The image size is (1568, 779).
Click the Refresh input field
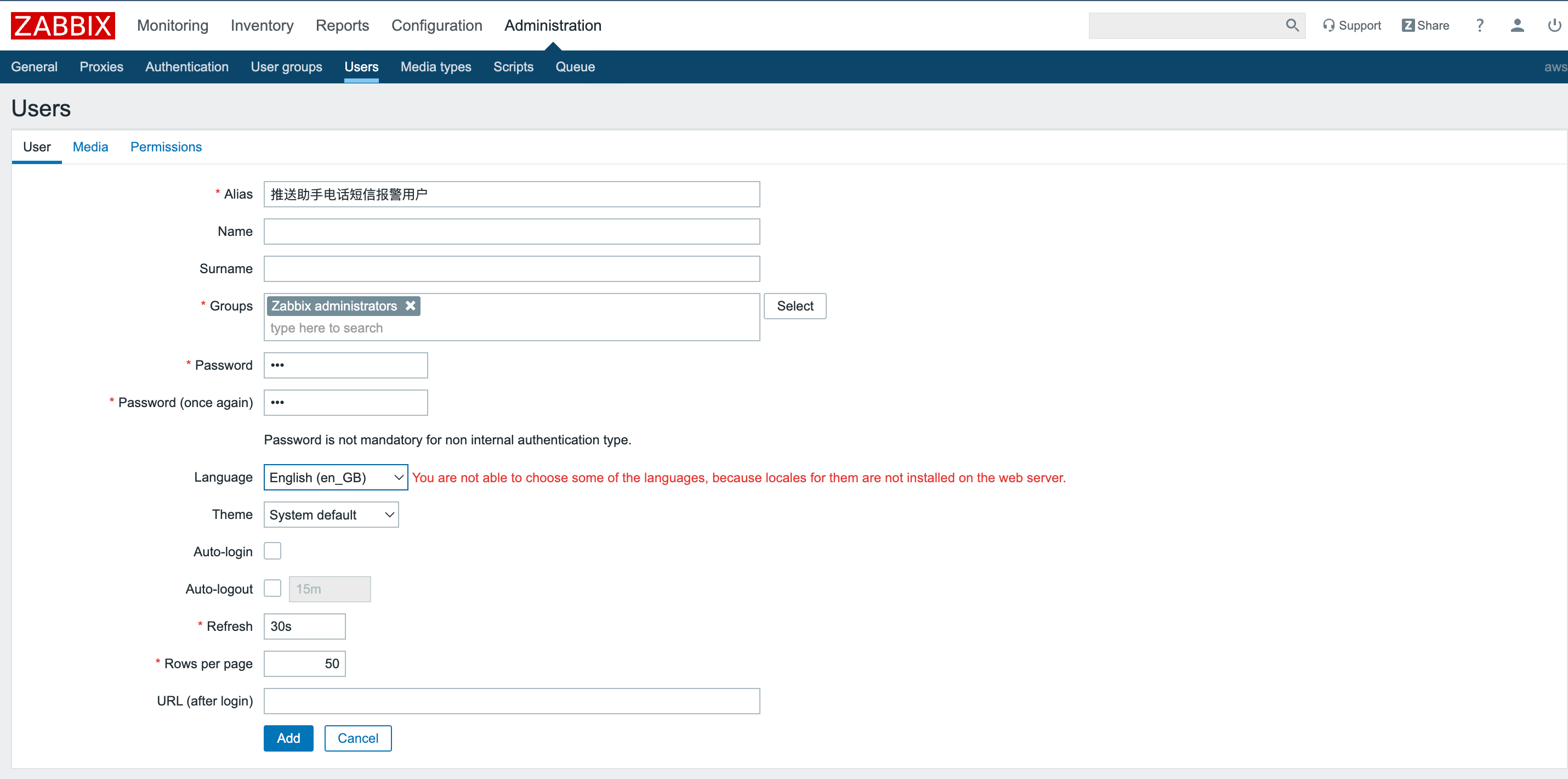304,626
